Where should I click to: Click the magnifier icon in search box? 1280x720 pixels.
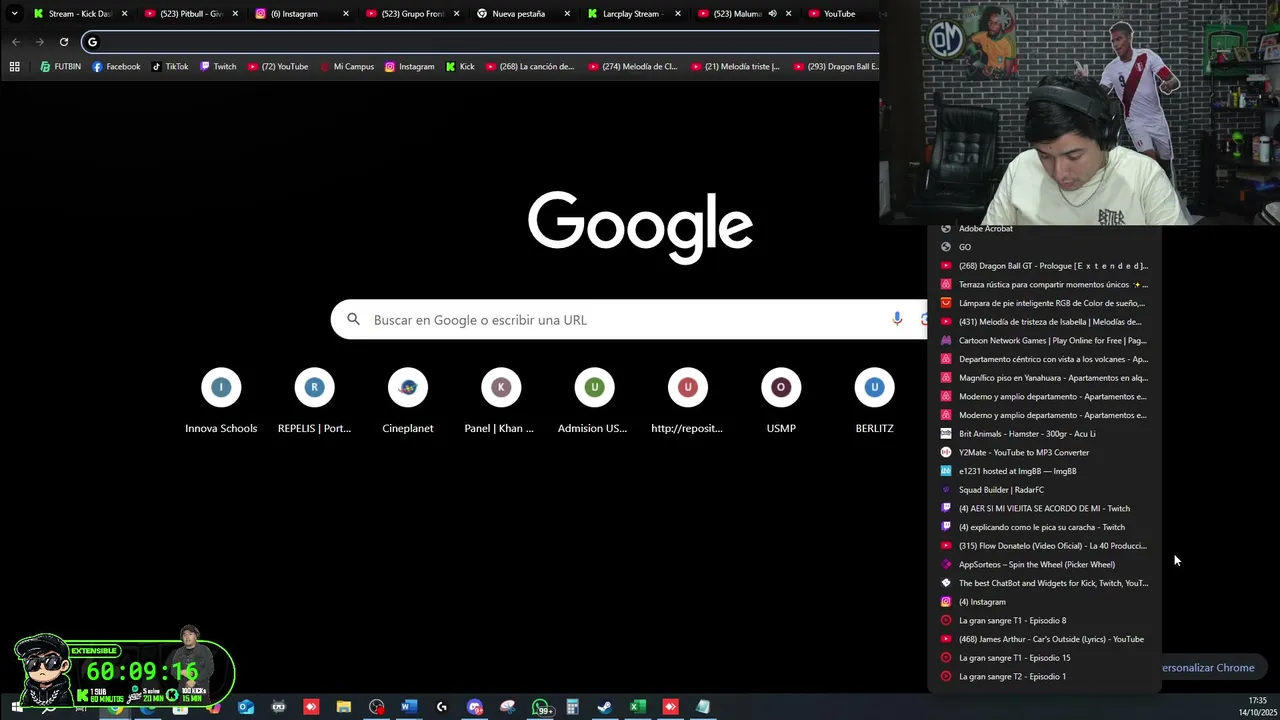point(353,320)
